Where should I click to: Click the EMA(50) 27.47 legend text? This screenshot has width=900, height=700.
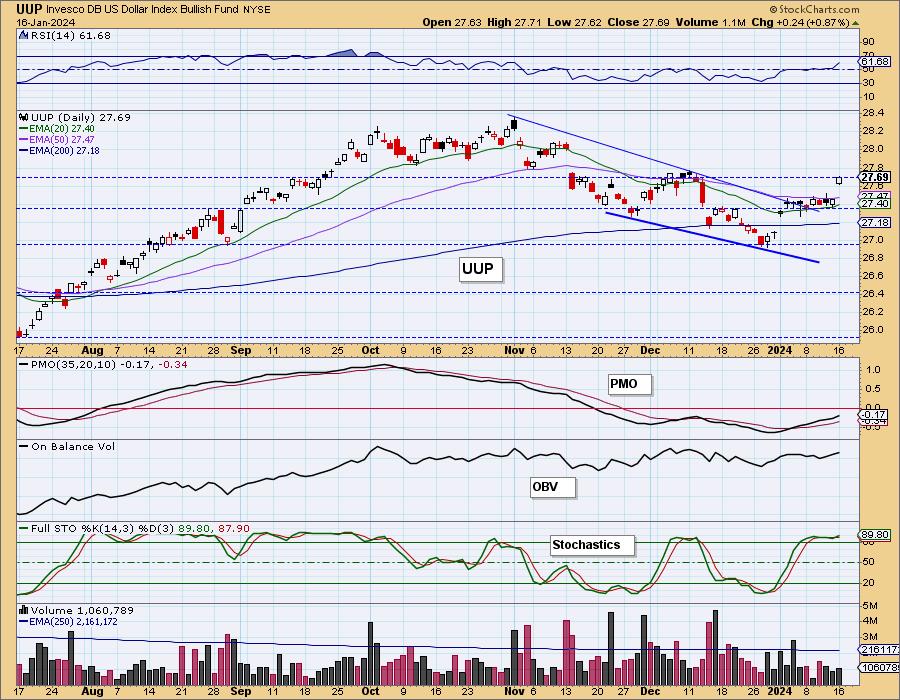click(62, 140)
